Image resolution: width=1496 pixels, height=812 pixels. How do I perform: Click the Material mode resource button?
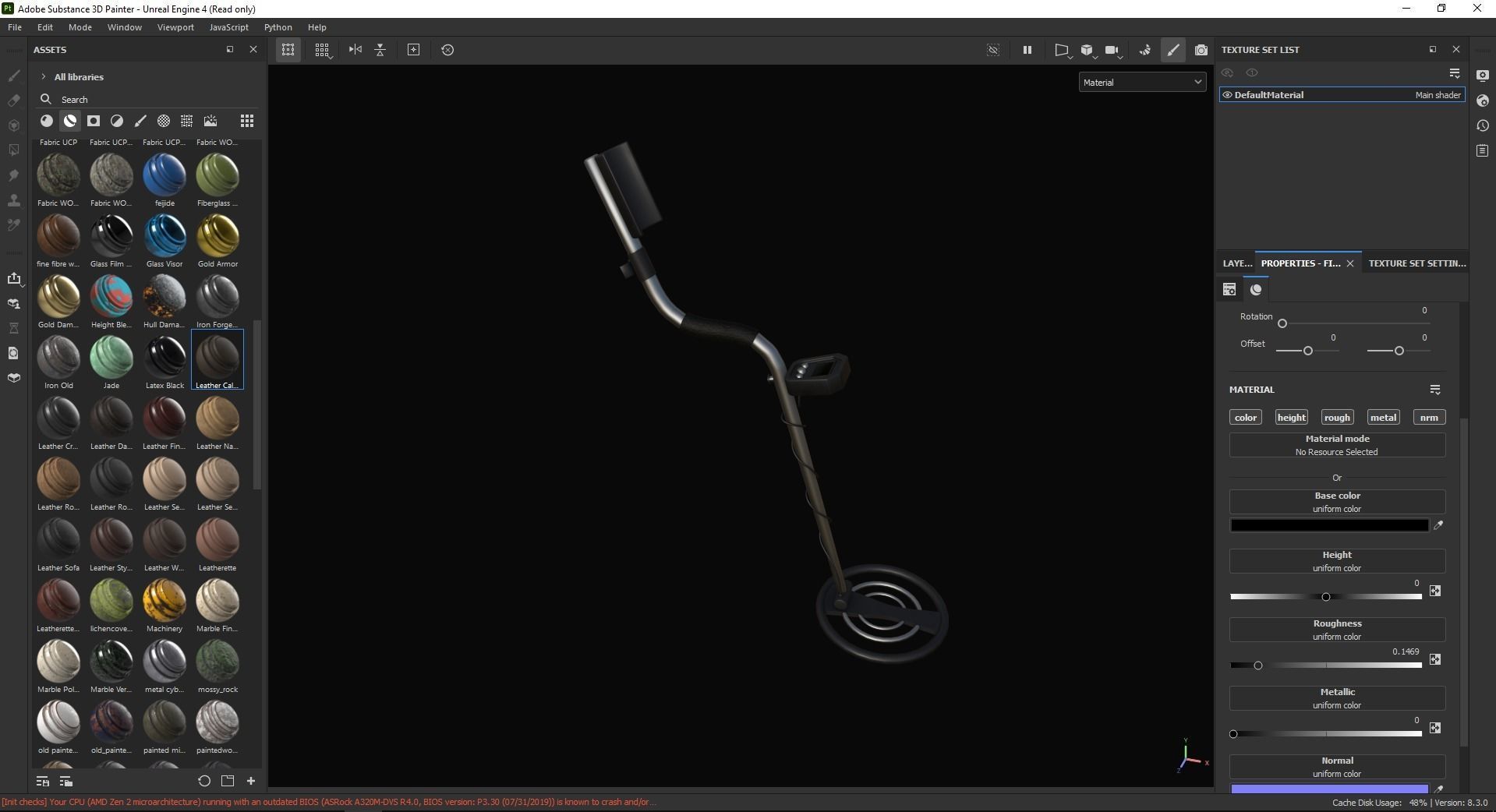[1337, 445]
